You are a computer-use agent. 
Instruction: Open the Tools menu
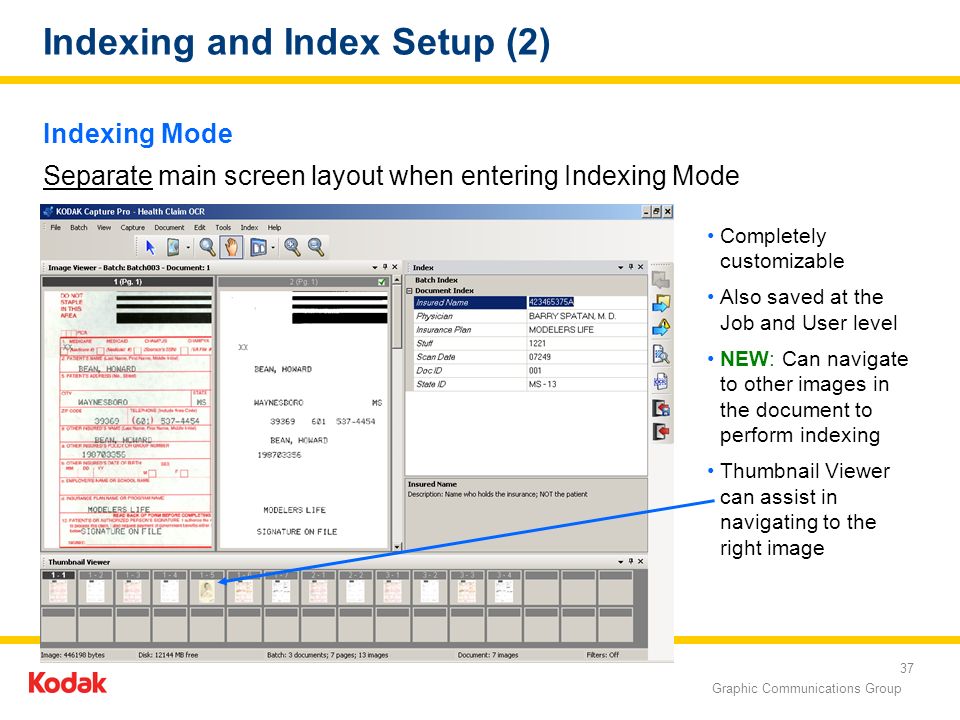223,227
